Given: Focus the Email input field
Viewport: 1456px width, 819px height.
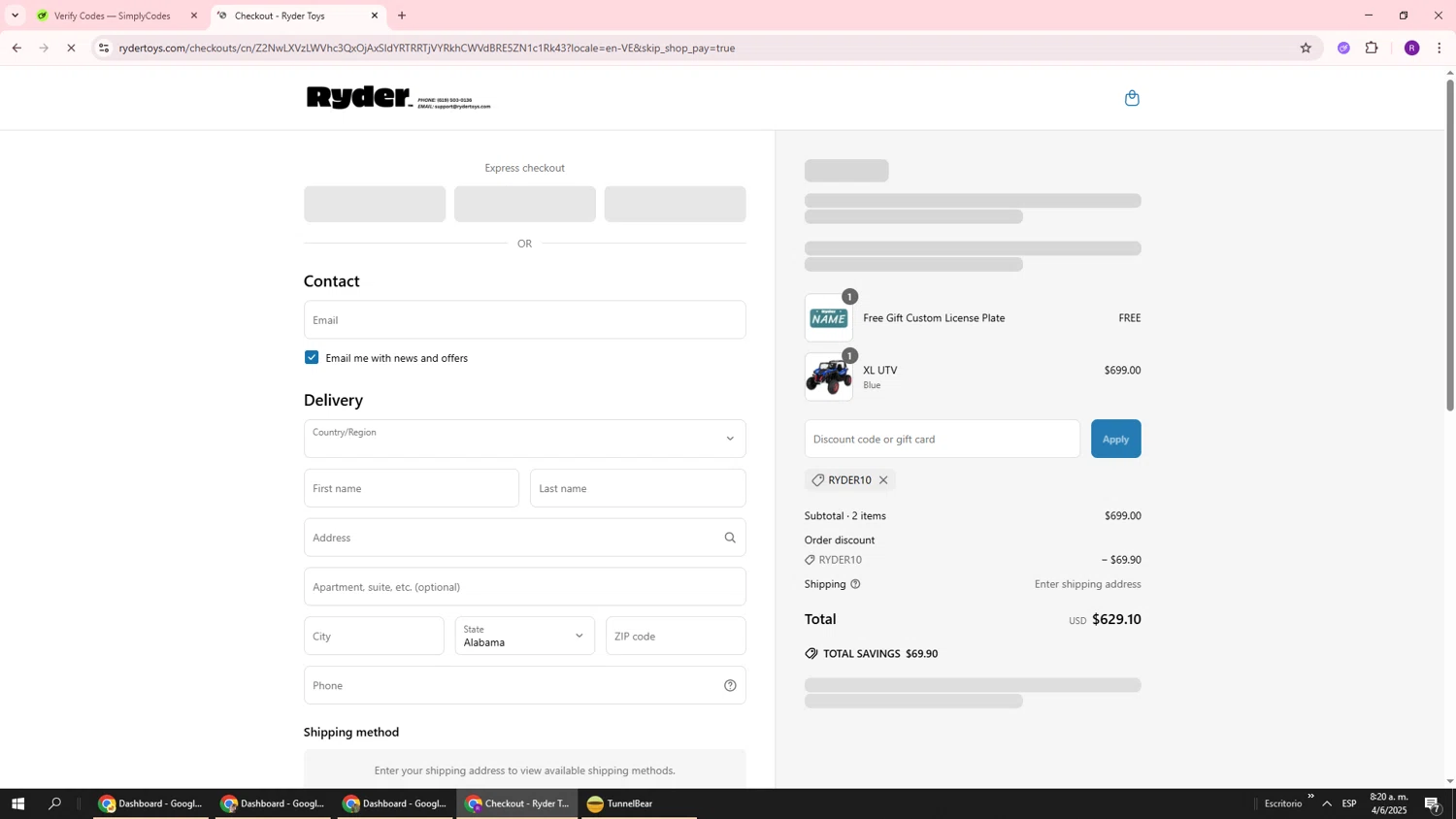Looking at the screenshot, I should [525, 319].
